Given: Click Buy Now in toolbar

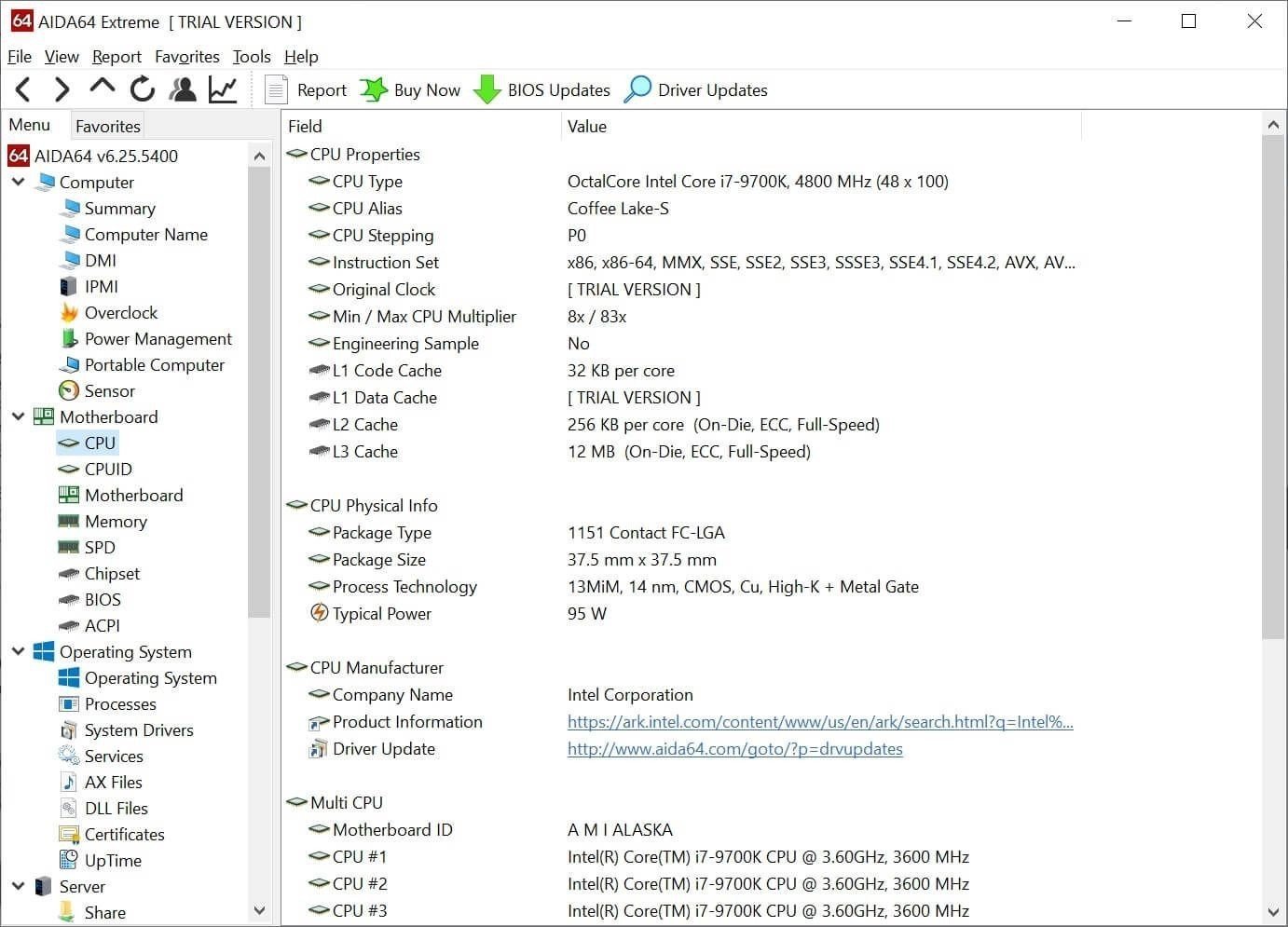Looking at the screenshot, I should click(411, 89).
